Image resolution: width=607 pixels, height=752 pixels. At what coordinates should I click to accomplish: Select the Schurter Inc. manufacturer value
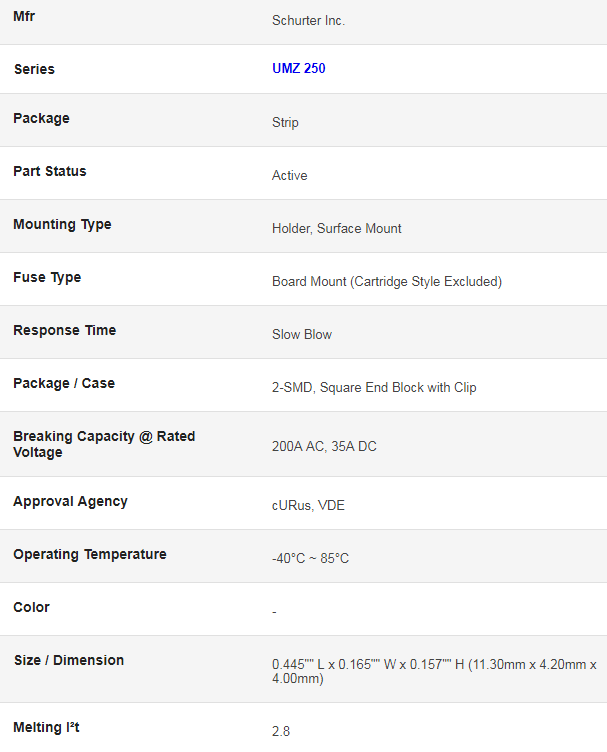click(x=308, y=21)
